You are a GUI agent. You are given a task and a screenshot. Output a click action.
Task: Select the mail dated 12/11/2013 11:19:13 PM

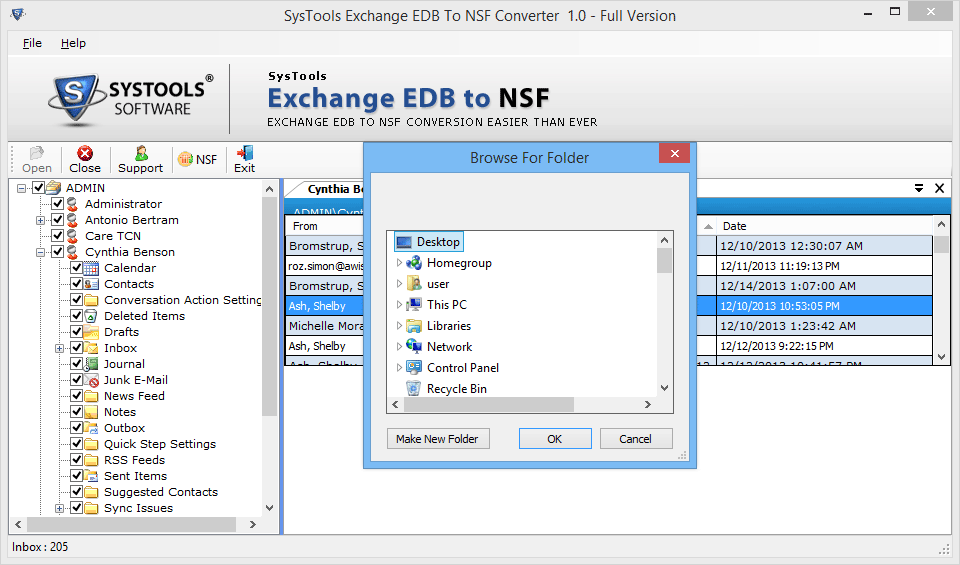(x=823, y=266)
